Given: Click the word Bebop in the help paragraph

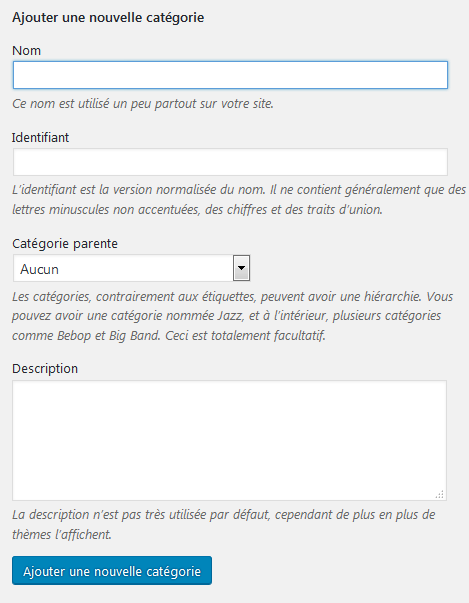Looking at the screenshot, I should [x=74, y=336].
